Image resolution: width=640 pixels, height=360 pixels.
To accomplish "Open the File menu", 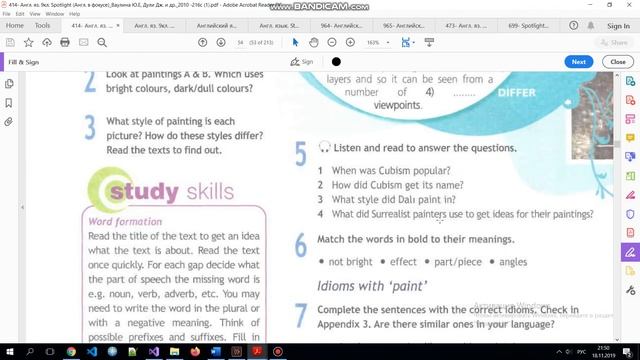I will pos(7,14).
